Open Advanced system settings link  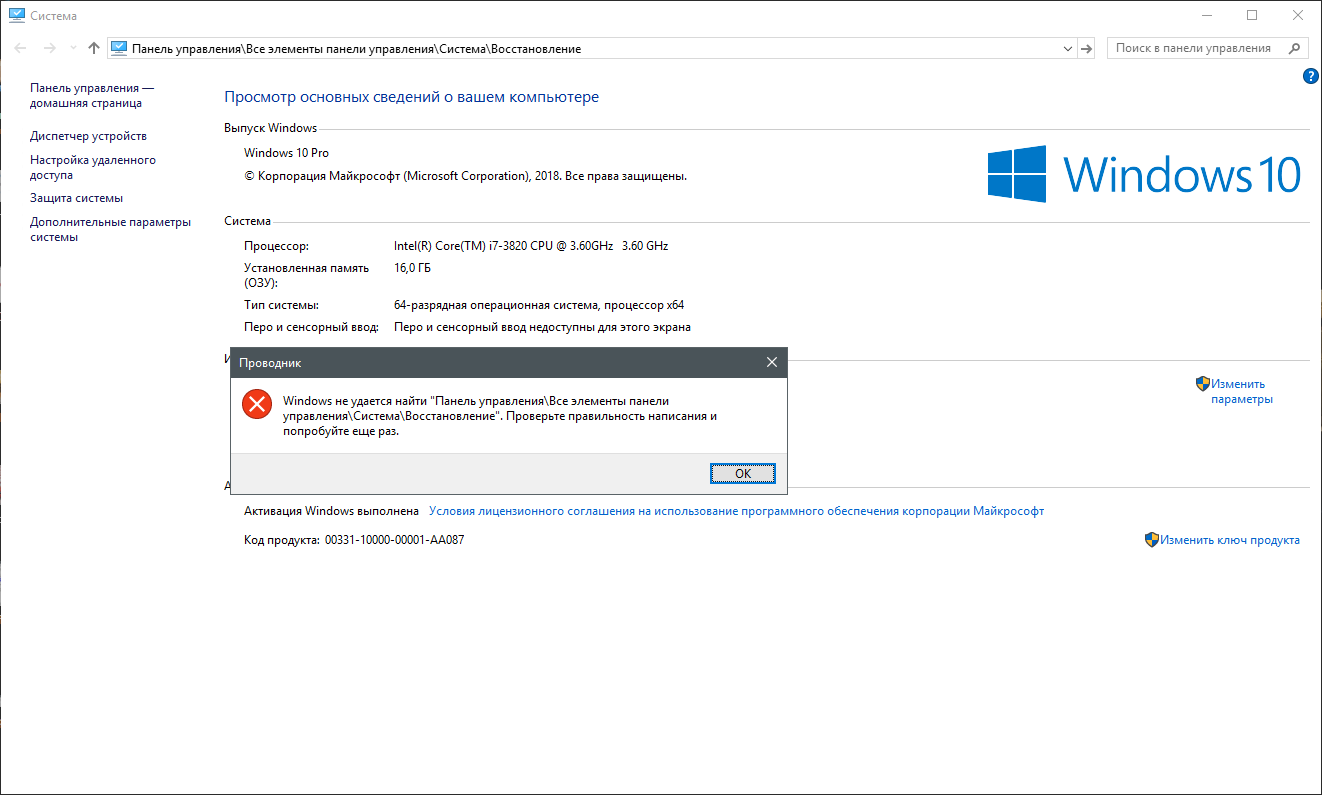(x=110, y=229)
